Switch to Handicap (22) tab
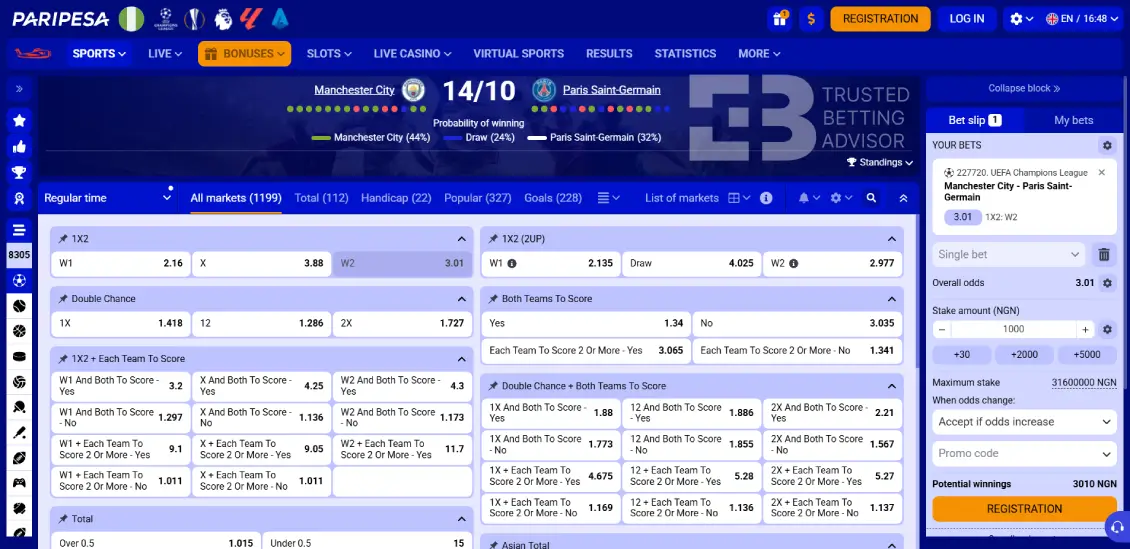Screen dimensions: 1130x549 pyautogui.click(x=396, y=197)
